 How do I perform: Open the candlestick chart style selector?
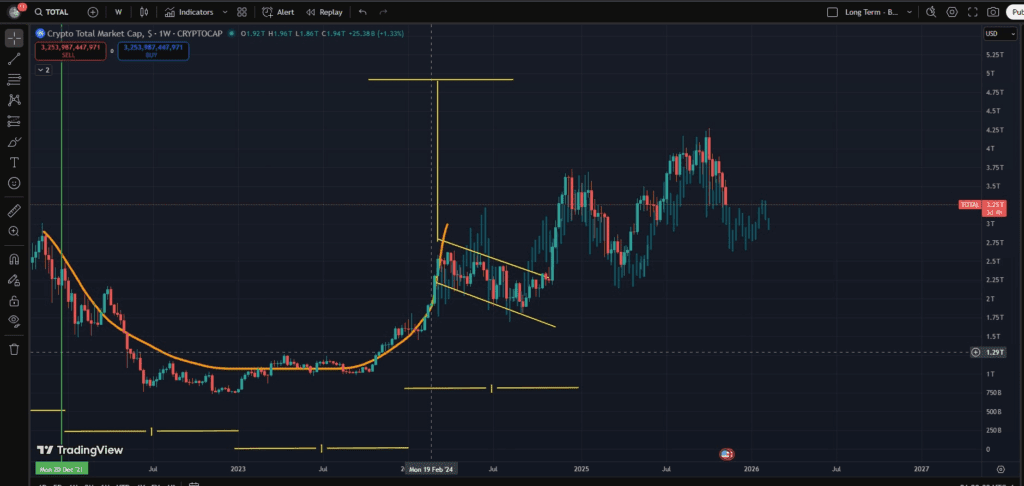(144, 12)
